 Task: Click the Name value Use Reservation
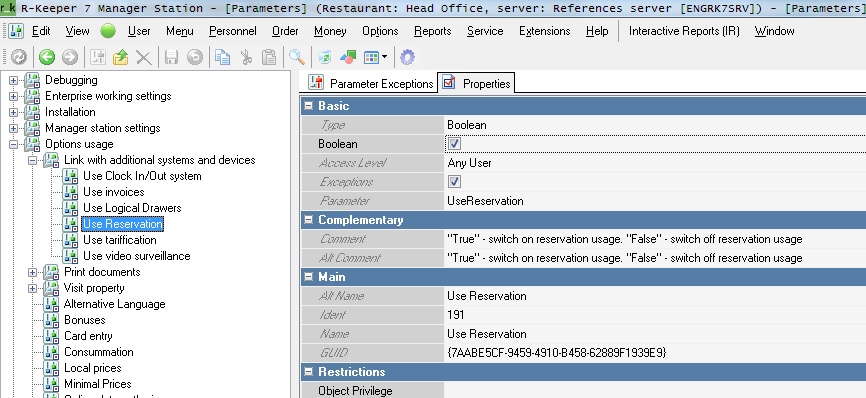coord(487,334)
